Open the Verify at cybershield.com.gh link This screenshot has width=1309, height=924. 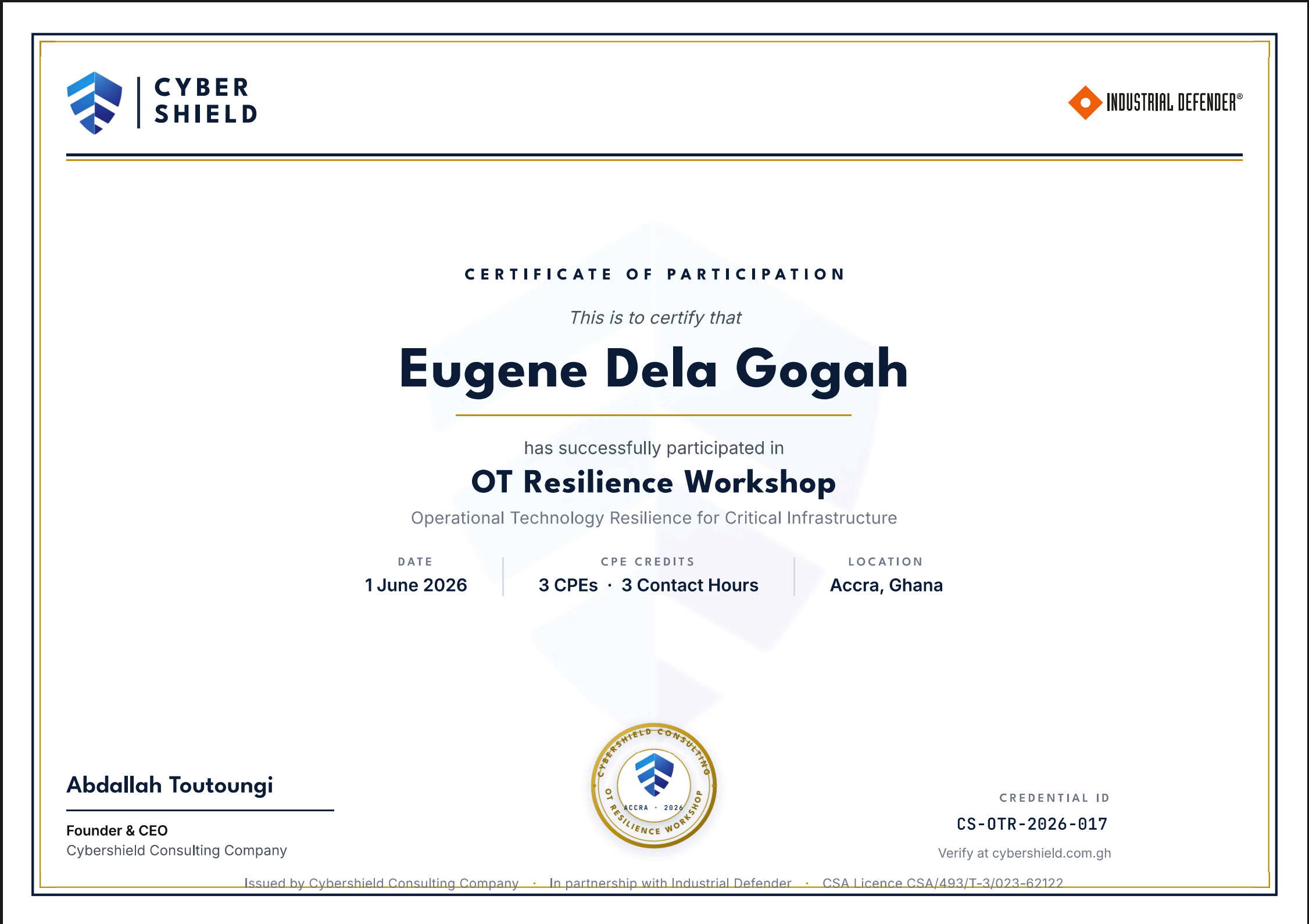(1025, 853)
